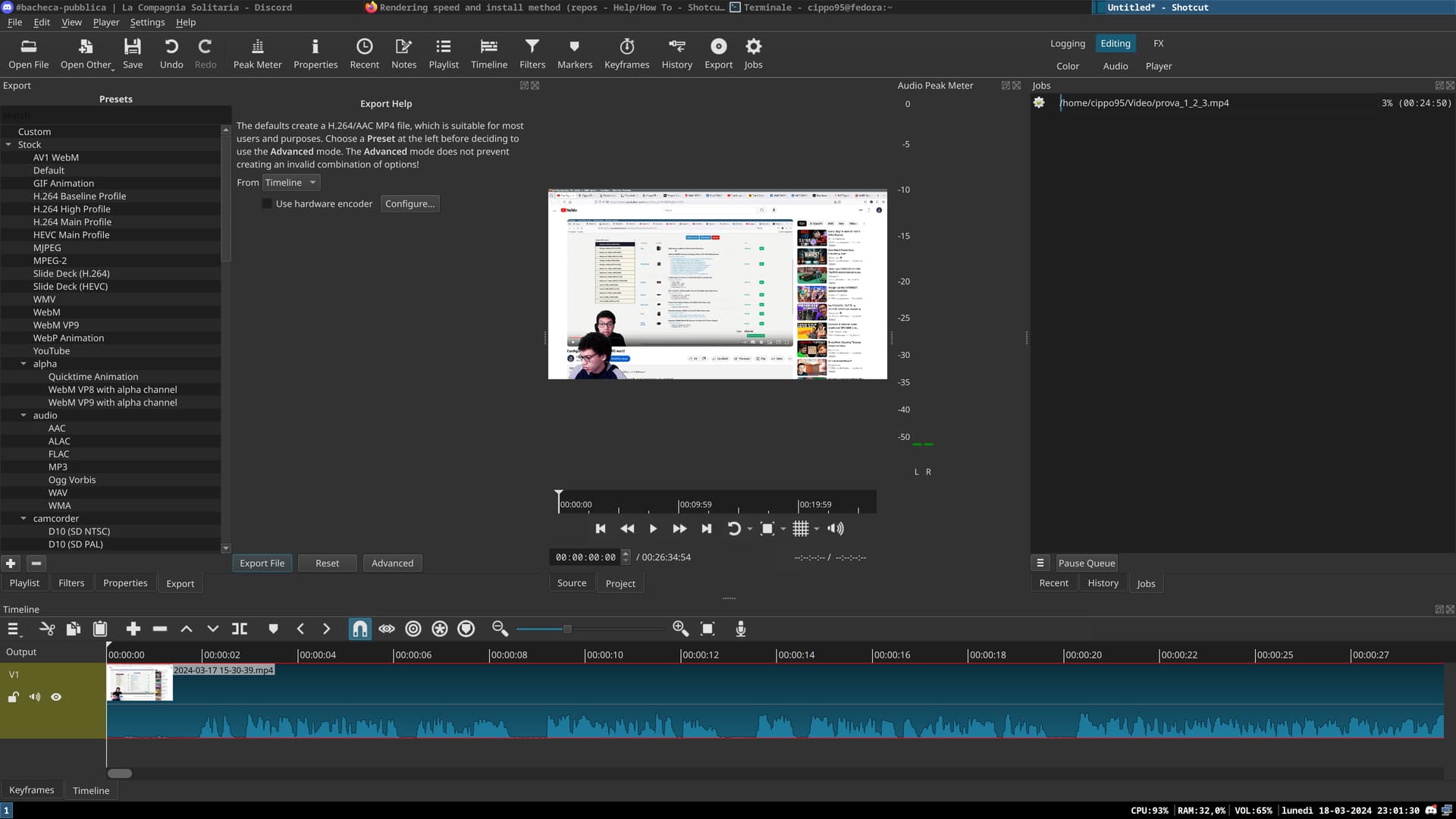Hide the V1 track with the eye toggle

(56, 696)
